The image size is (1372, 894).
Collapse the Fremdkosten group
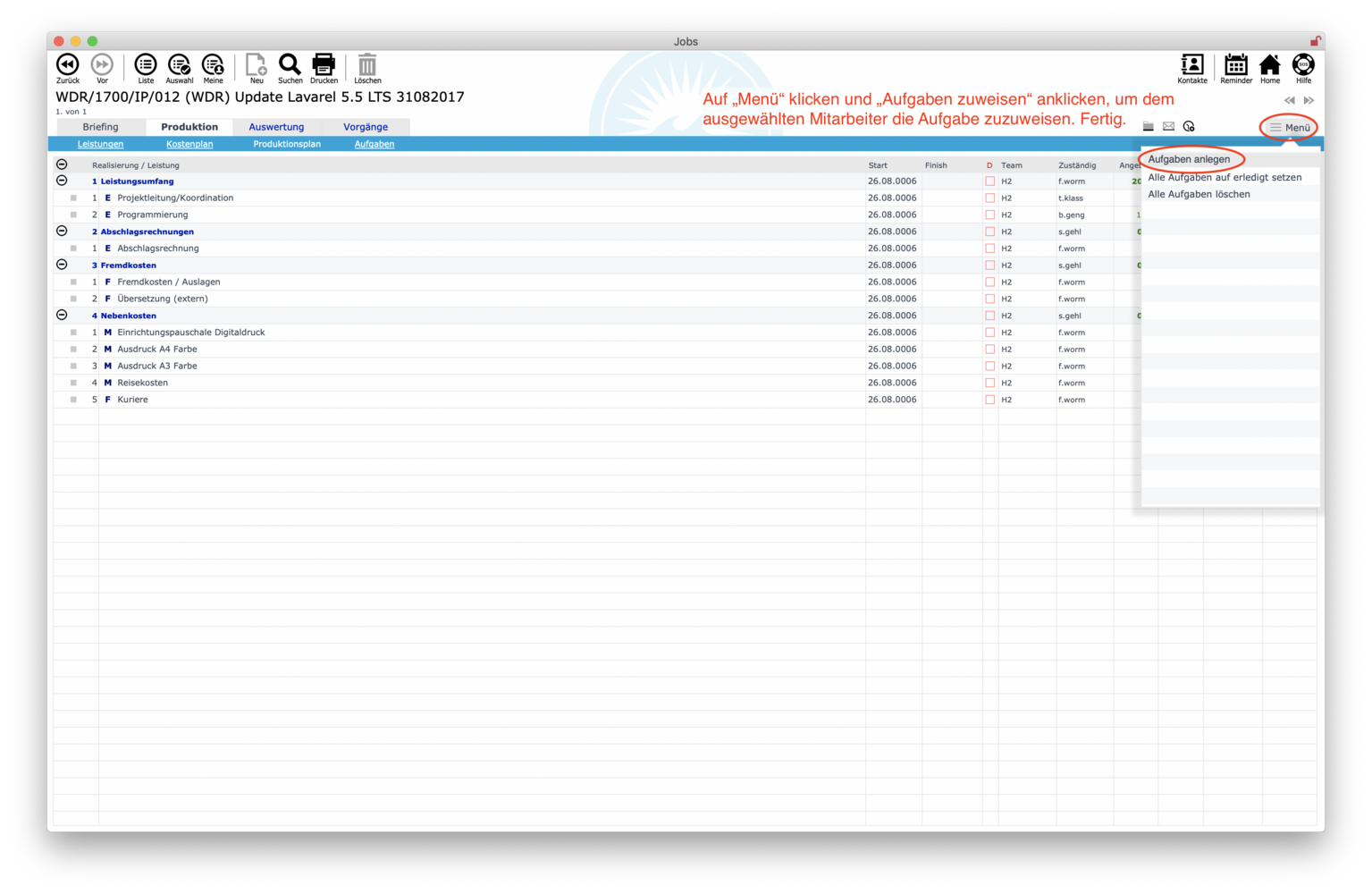point(62,265)
